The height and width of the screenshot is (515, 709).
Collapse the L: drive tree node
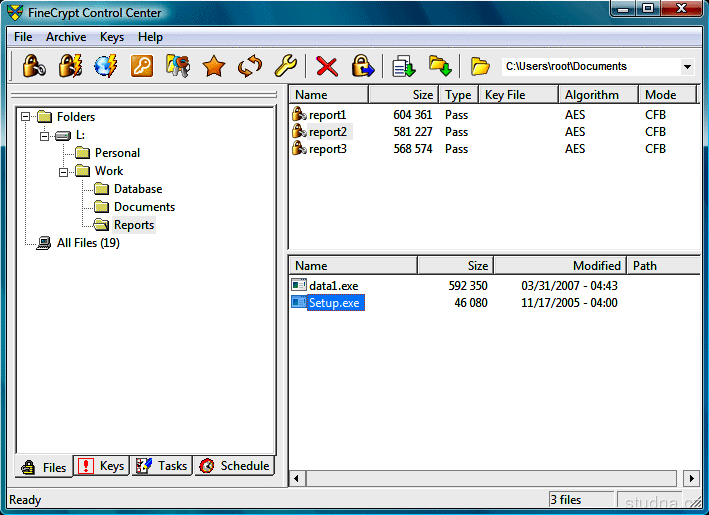pyautogui.click(x=44, y=135)
